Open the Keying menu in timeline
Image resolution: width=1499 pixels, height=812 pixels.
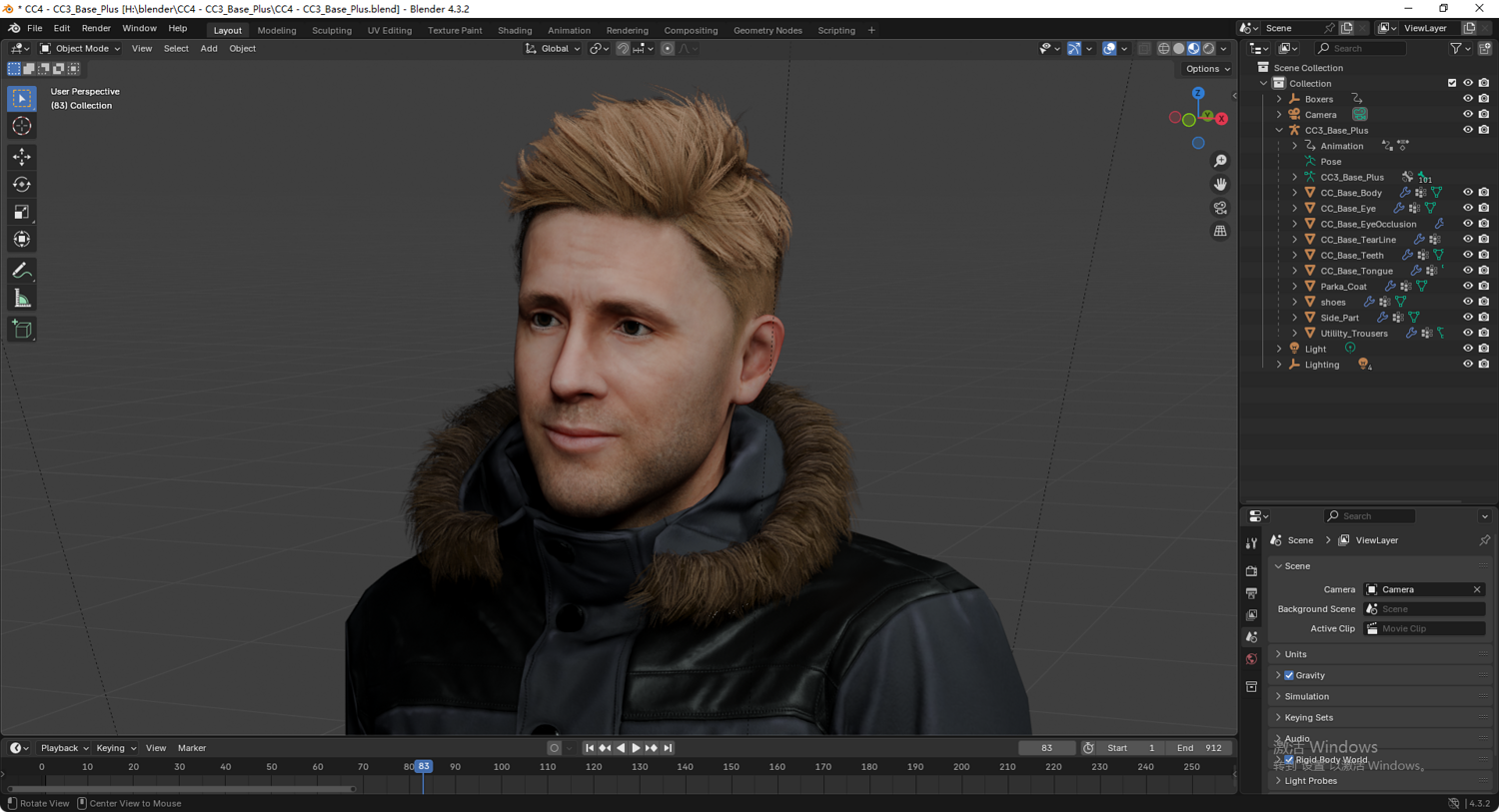pyautogui.click(x=115, y=748)
